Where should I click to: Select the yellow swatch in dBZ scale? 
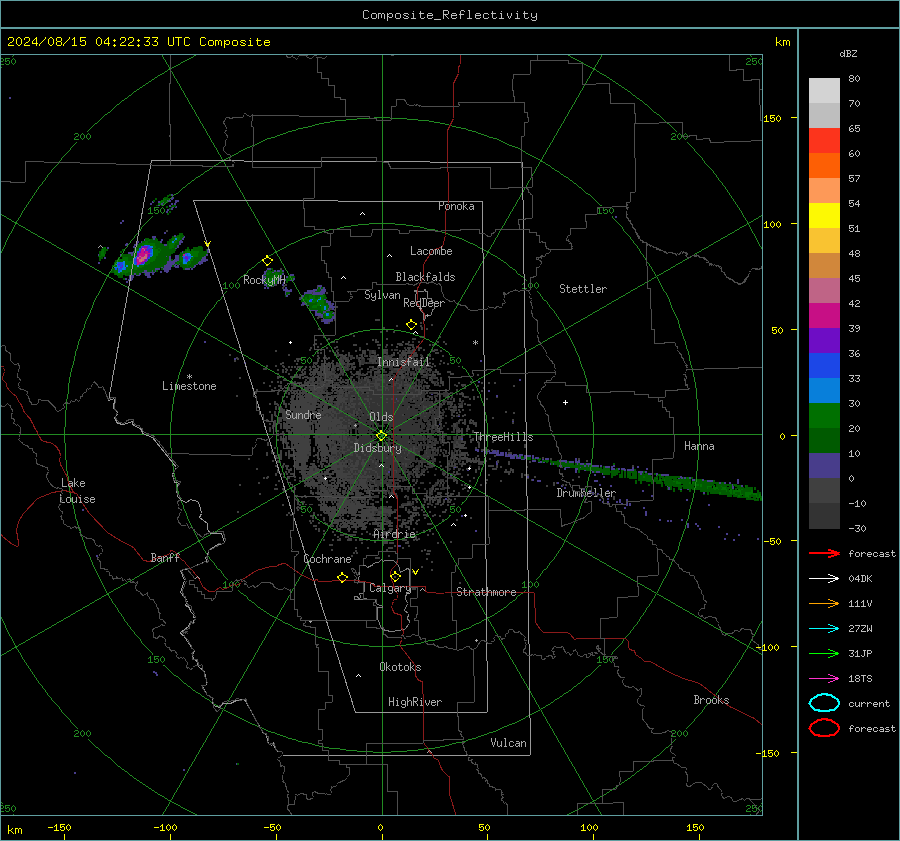click(824, 216)
